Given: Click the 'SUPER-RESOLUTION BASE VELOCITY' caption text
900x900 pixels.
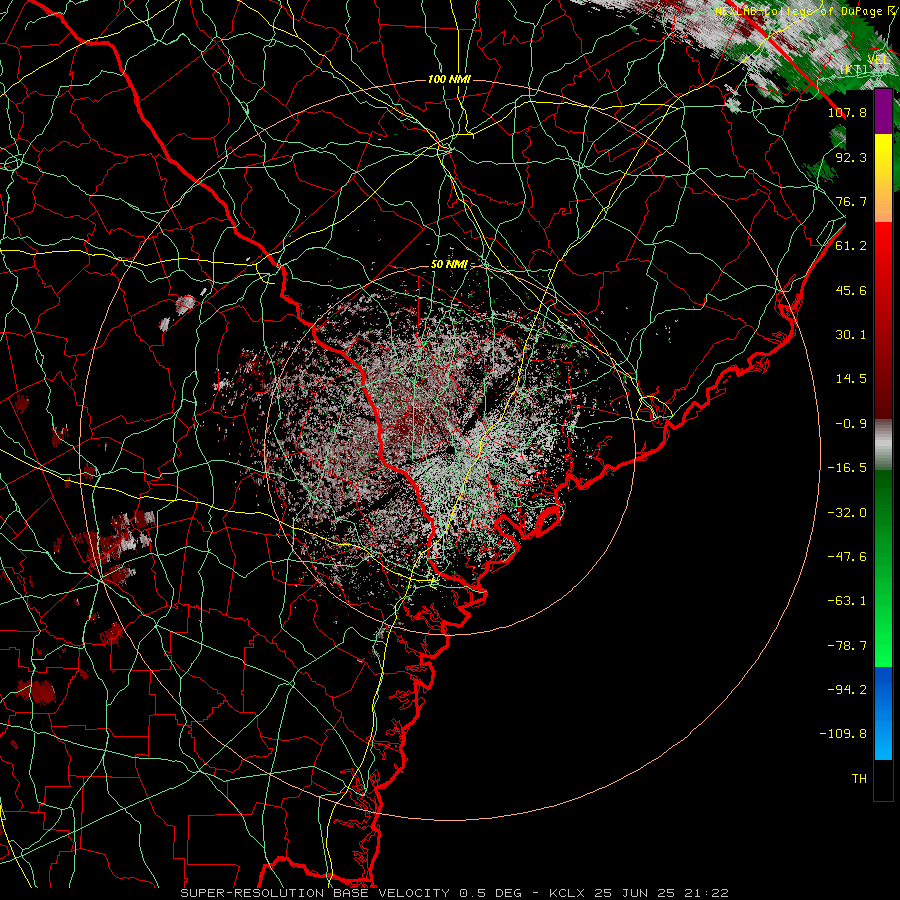Looking at the screenshot, I should click(317, 893).
